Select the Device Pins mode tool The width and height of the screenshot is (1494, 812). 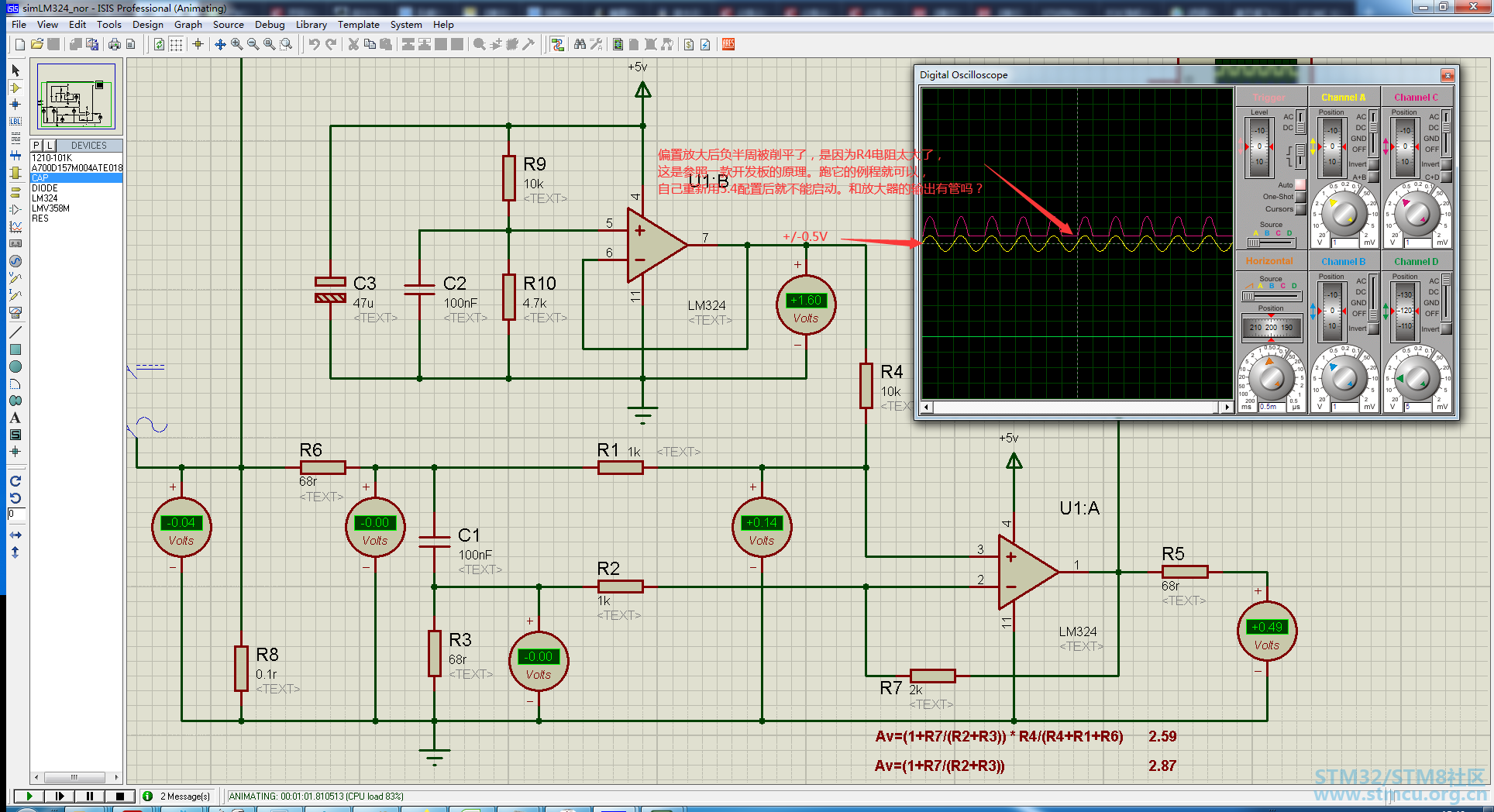pyautogui.click(x=15, y=209)
